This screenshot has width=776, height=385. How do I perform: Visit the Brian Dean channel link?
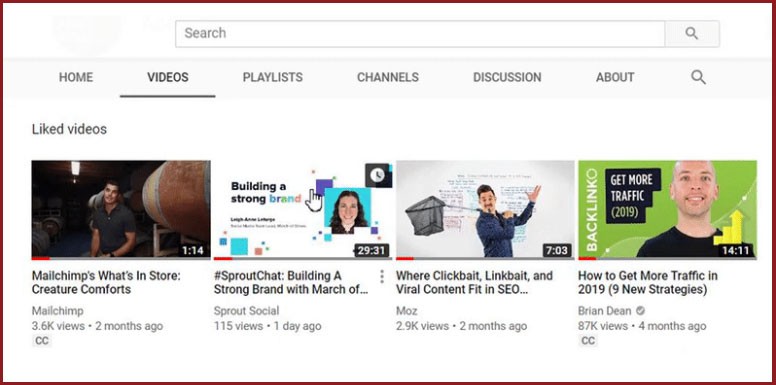coord(605,311)
